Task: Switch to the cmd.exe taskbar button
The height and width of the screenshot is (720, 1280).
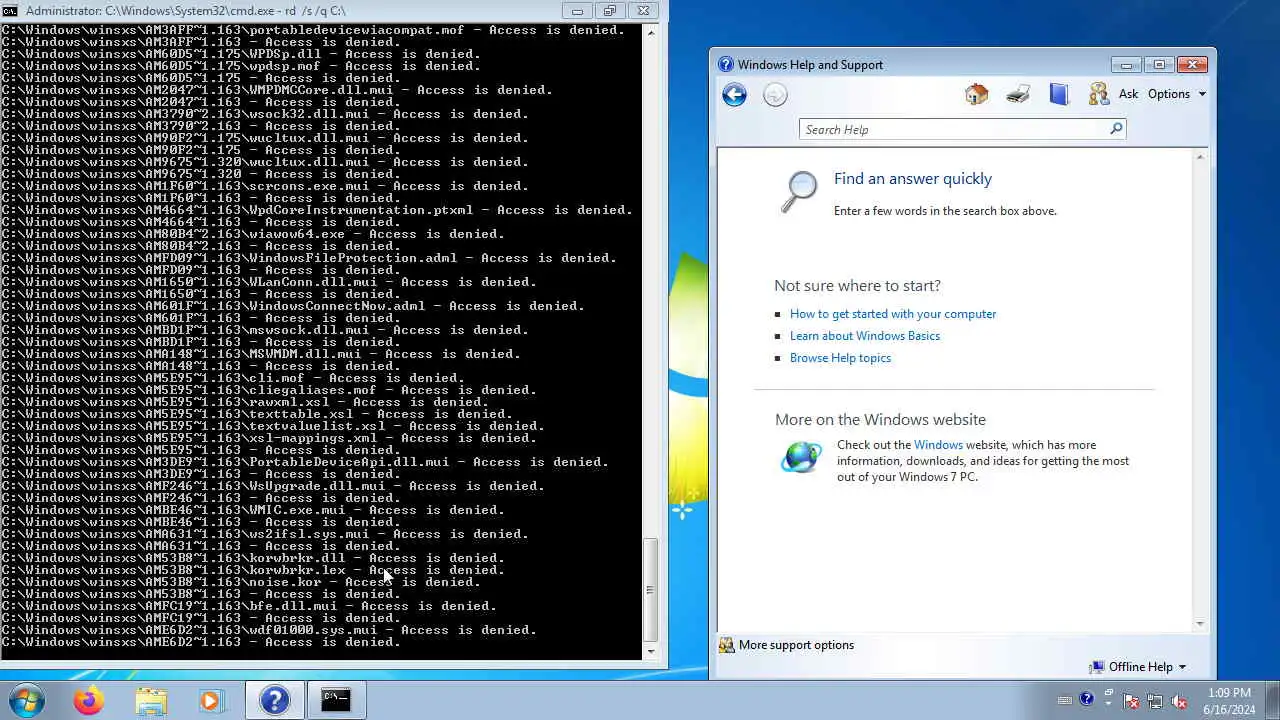Action: coord(336,700)
